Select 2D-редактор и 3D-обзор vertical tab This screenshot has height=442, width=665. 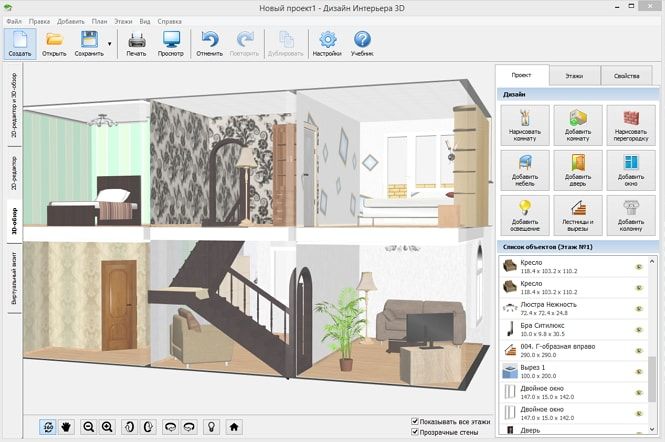click(x=14, y=105)
